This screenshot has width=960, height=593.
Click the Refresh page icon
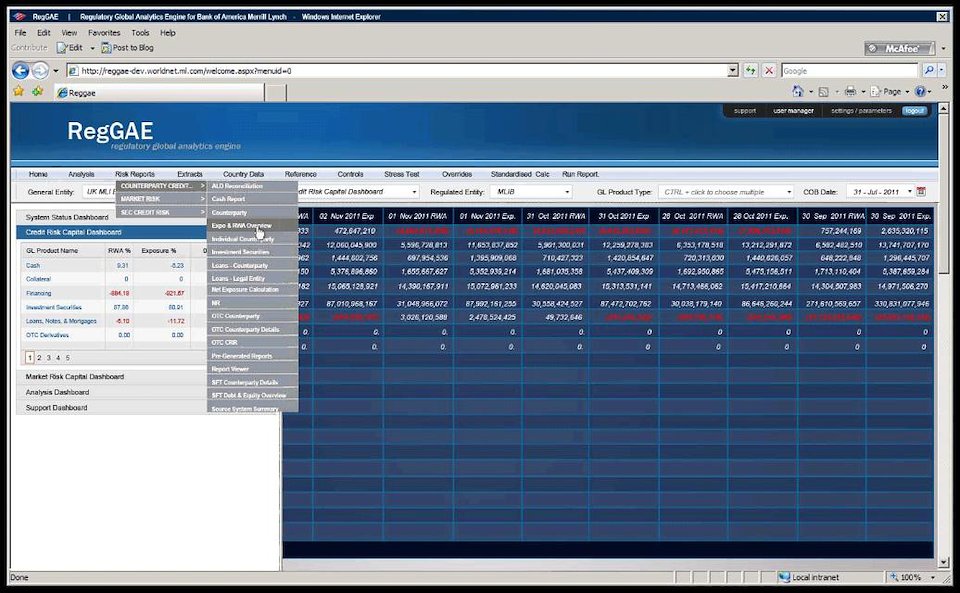pos(751,71)
